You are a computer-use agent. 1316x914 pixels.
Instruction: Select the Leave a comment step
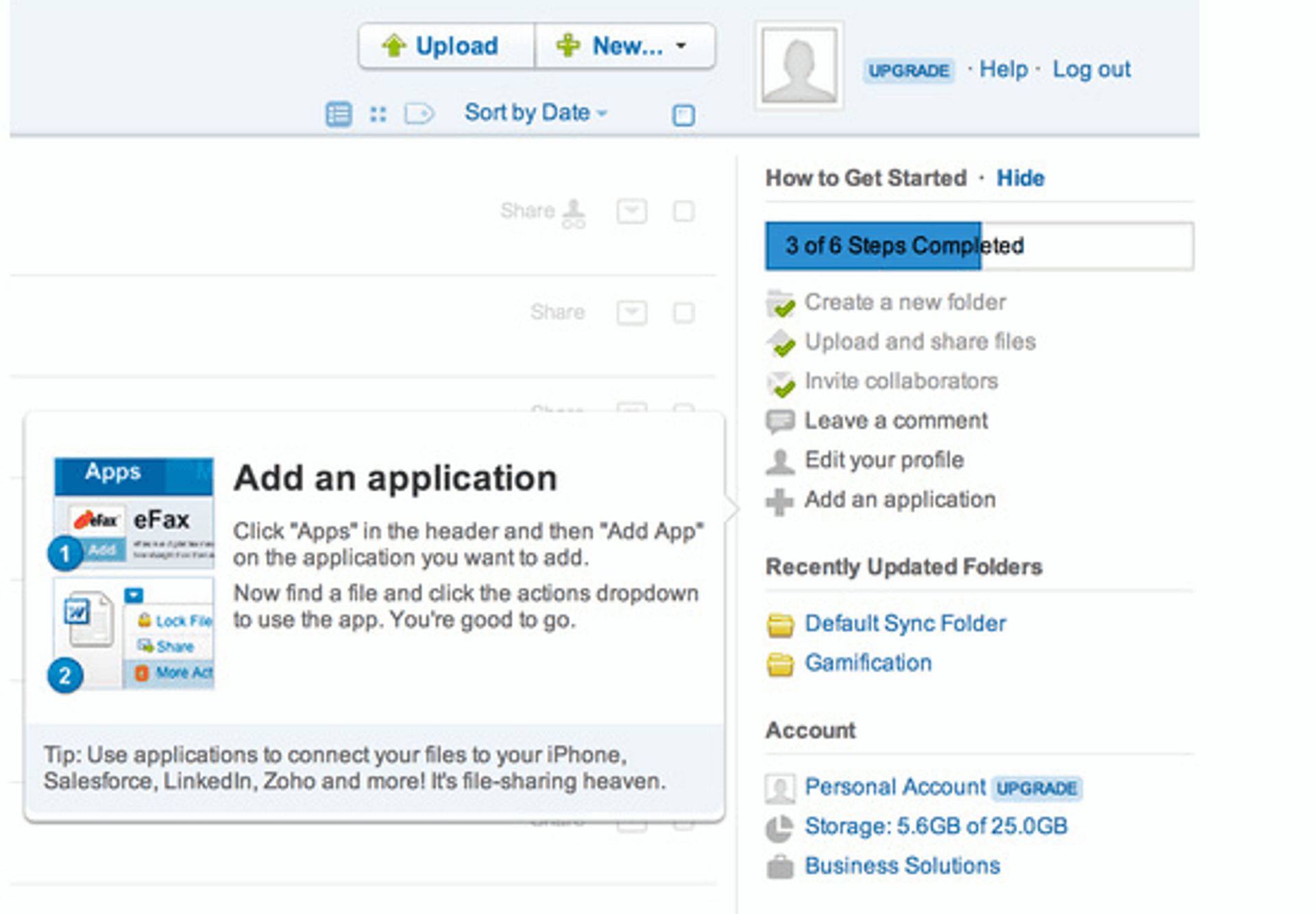click(x=895, y=420)
